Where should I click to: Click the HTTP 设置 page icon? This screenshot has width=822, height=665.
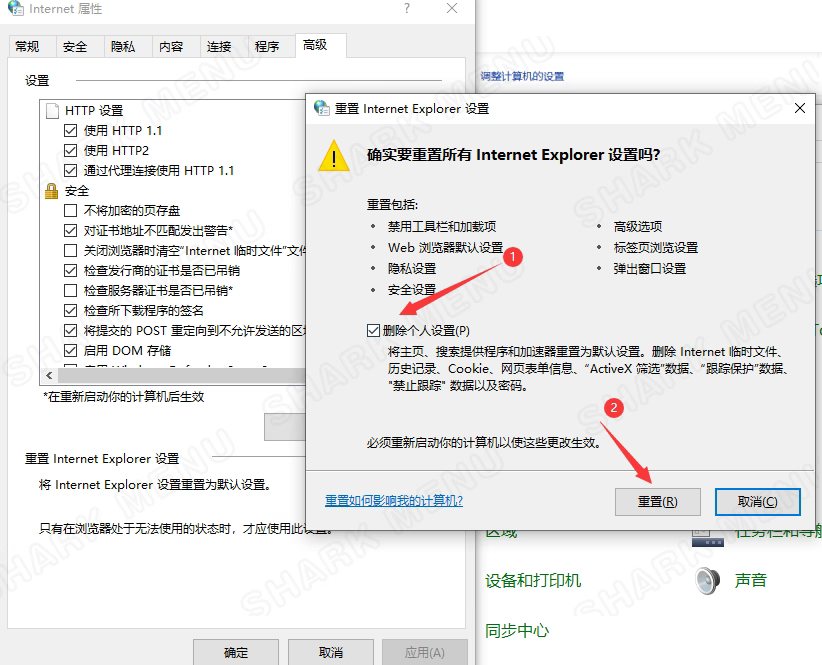pos(52,111)
